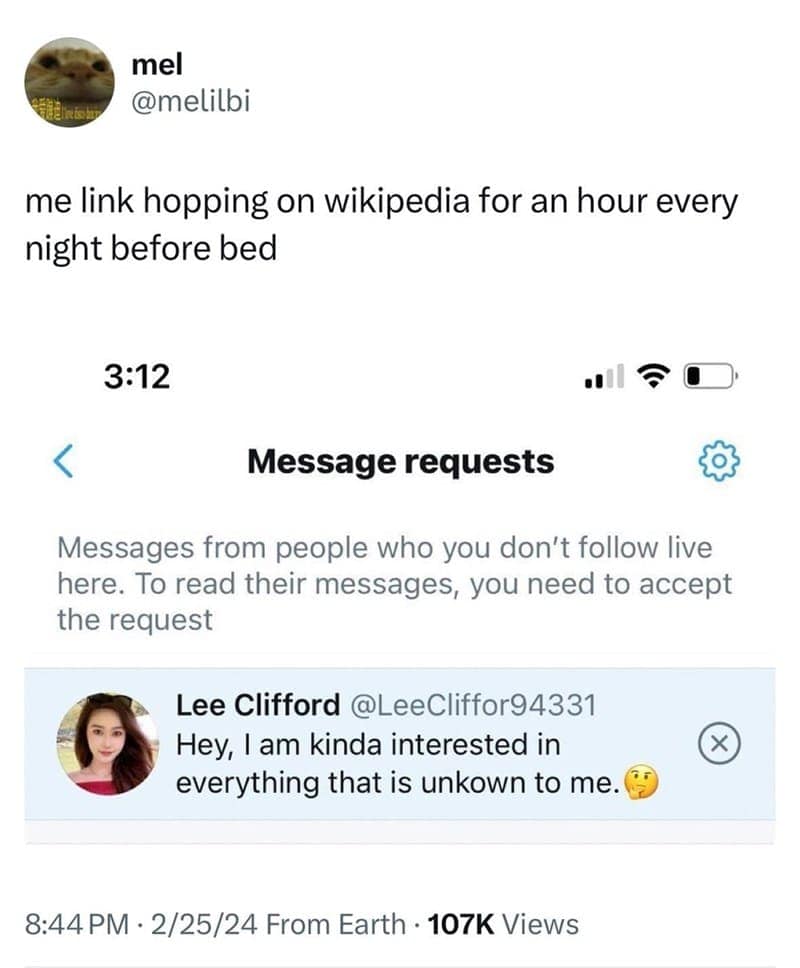Click the 107K Views count
The width and height of the screenshot is (800, 968).
click(x=502, y=924)
